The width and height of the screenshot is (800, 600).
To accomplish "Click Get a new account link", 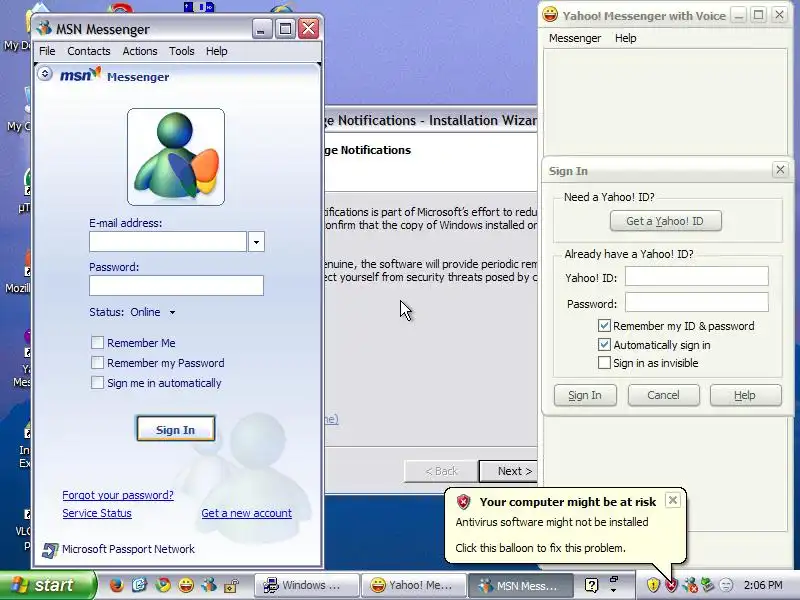I will click(x=246, y=513).
